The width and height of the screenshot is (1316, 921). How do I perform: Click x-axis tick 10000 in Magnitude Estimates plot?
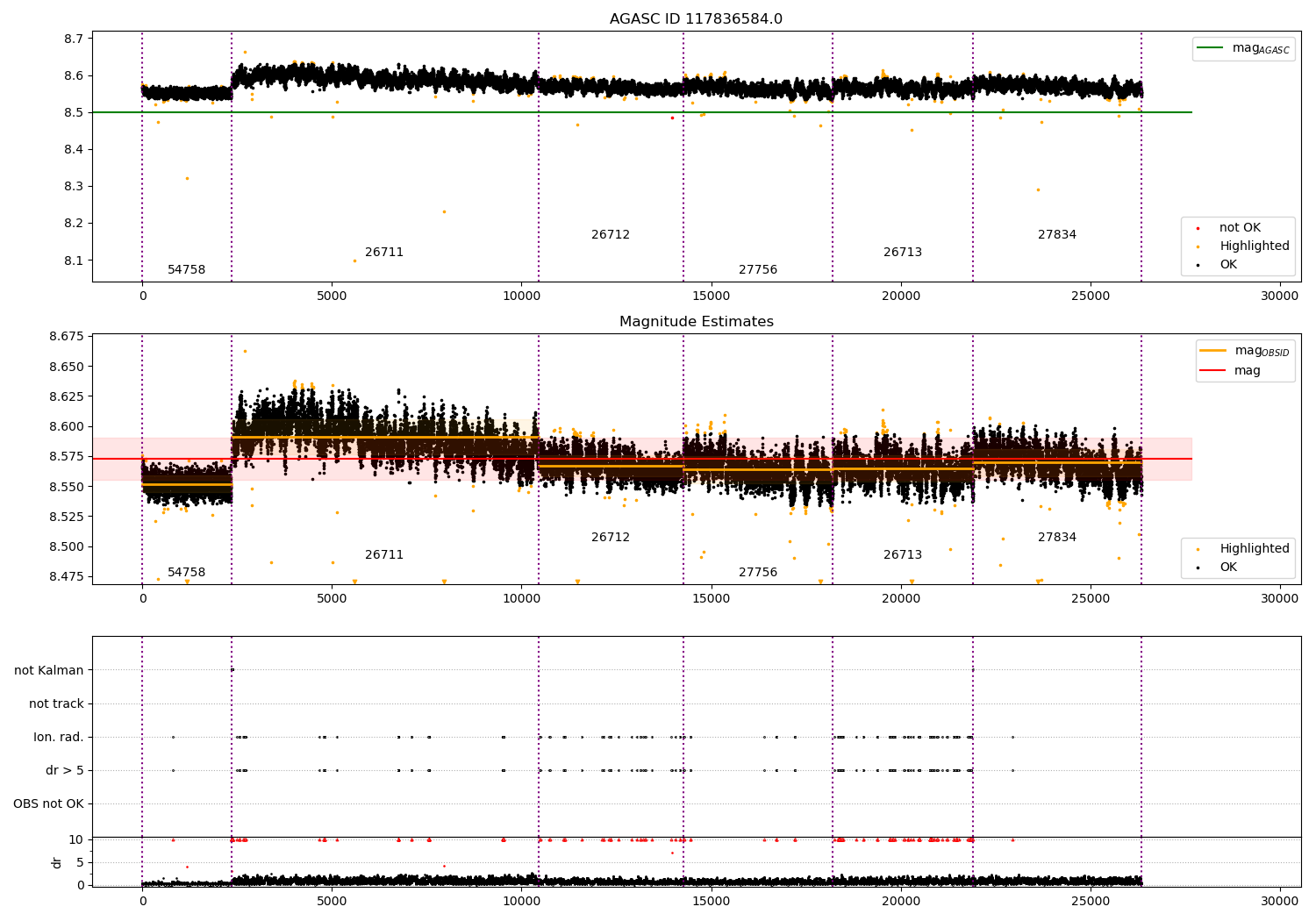click(521, 599)
